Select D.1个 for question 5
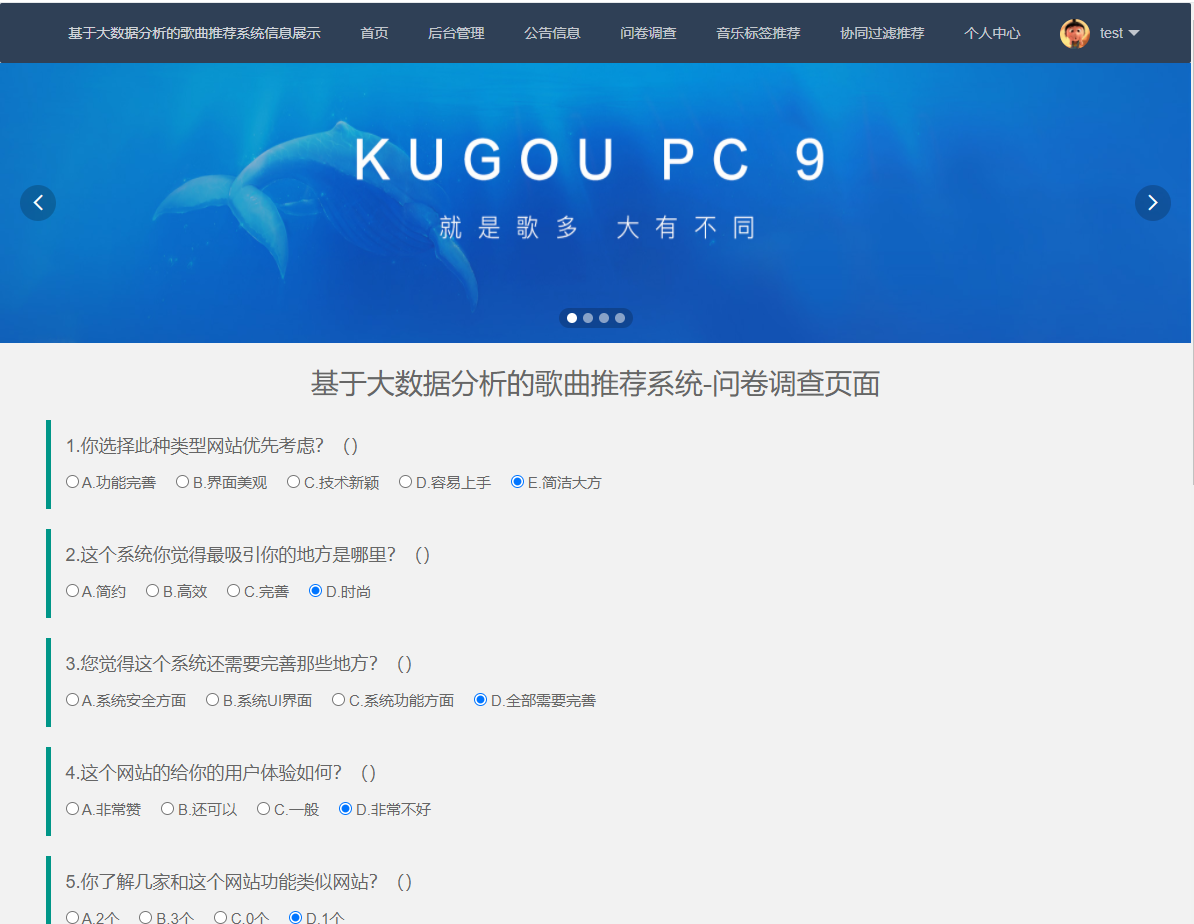Viewport: 1194px width, 924px height. coord(295,917)
